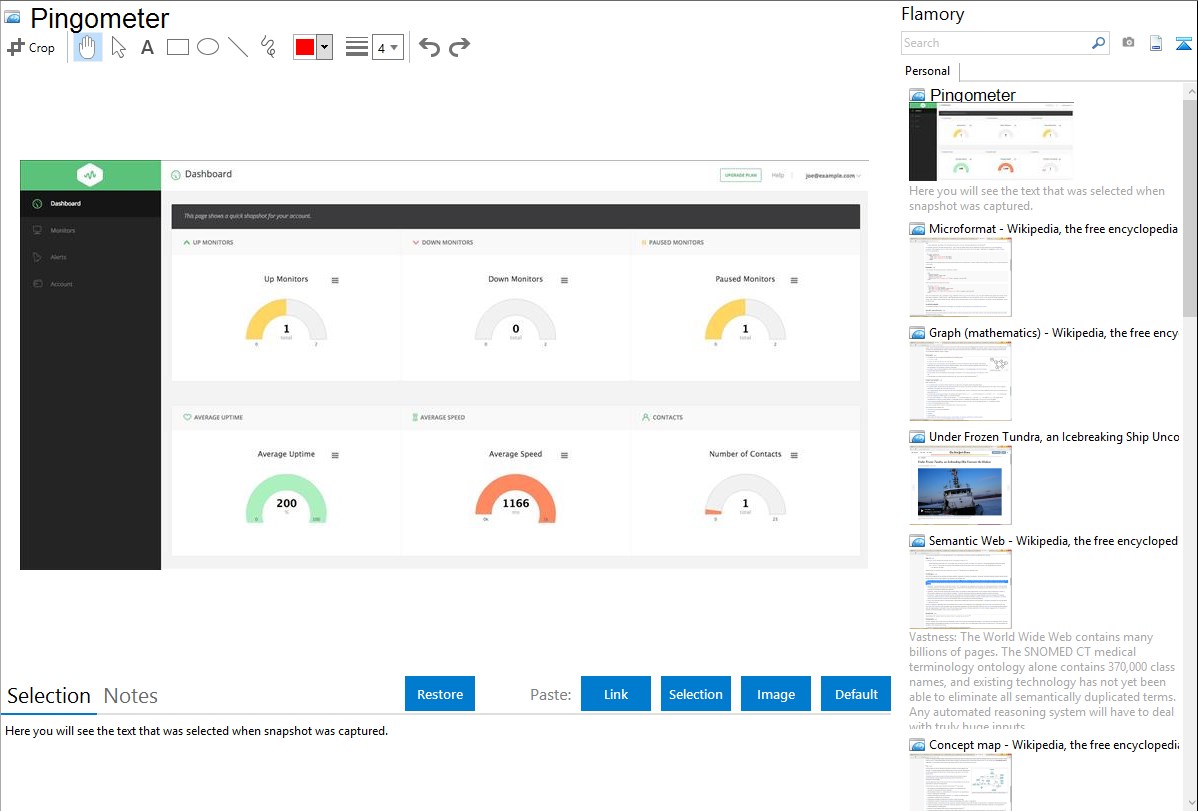The height and width of the screenshot is (811, 1198).
Task: Switch to the Selection tab
Action: click(49, 696)
